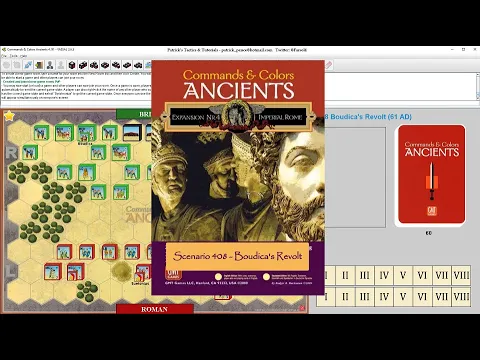480x360 pixels.
Task: Roll seven dice using the seven-dice icon
Action: [138, 65]
